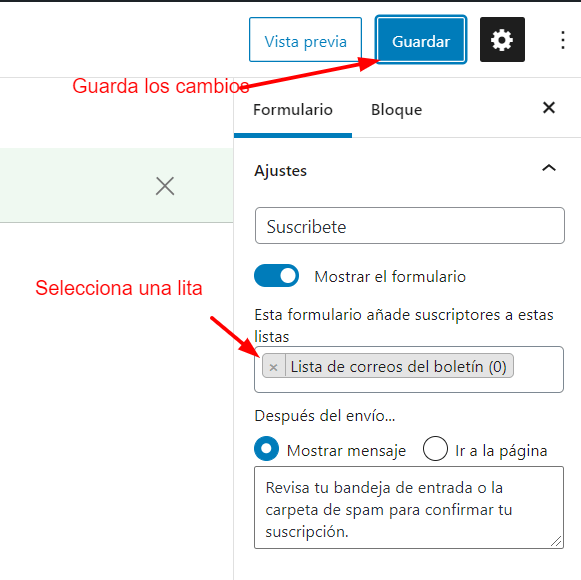Image resolution: width=581 pixels, height=580 pixels.
Task: Click the Mostrar el formulario label
Action: 390,276
